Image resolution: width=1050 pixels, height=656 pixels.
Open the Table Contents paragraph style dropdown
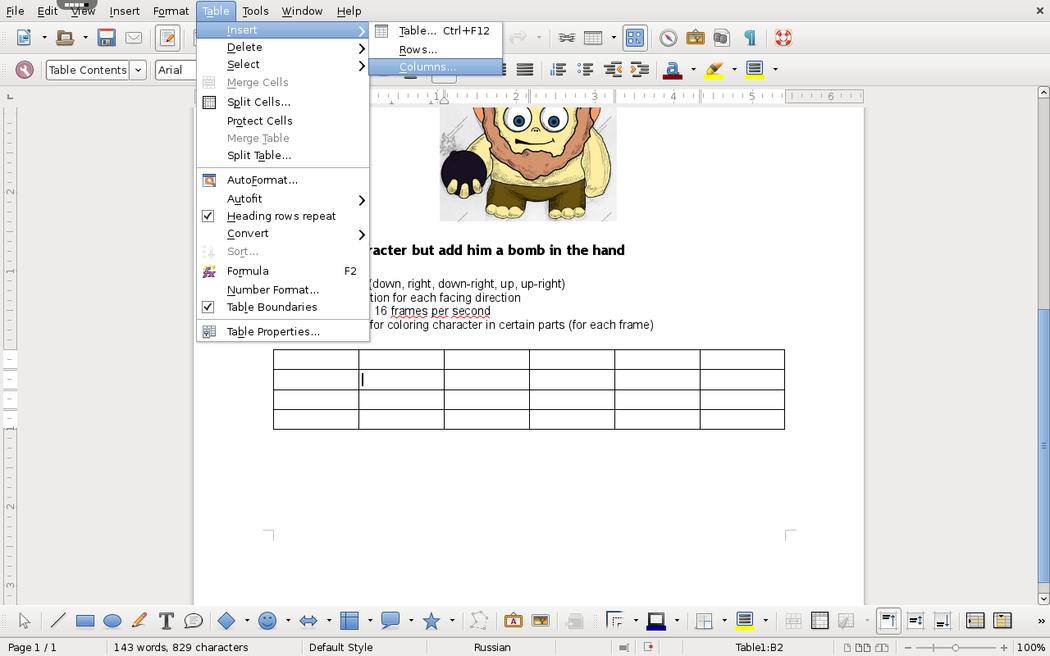[x=138, y=70]
